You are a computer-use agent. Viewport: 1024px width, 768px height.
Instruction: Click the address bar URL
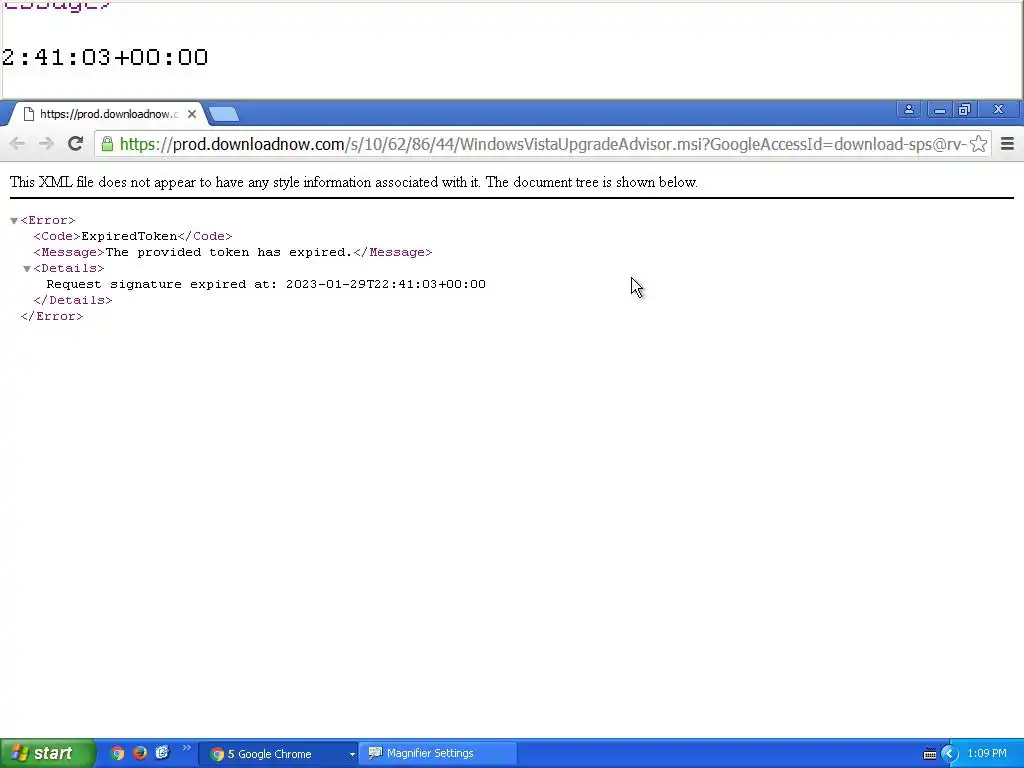tap(542, 144)
